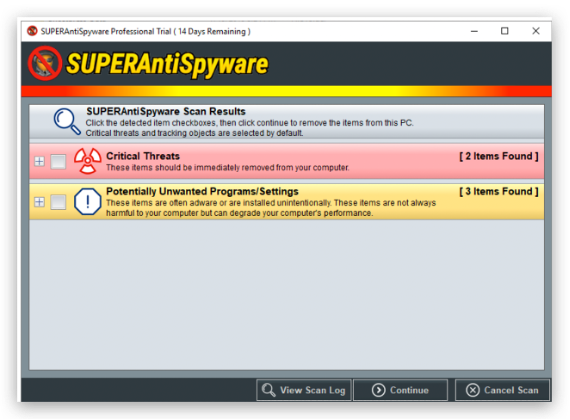Close the SUPERAntiSpyware window

(x=536, y=31)
